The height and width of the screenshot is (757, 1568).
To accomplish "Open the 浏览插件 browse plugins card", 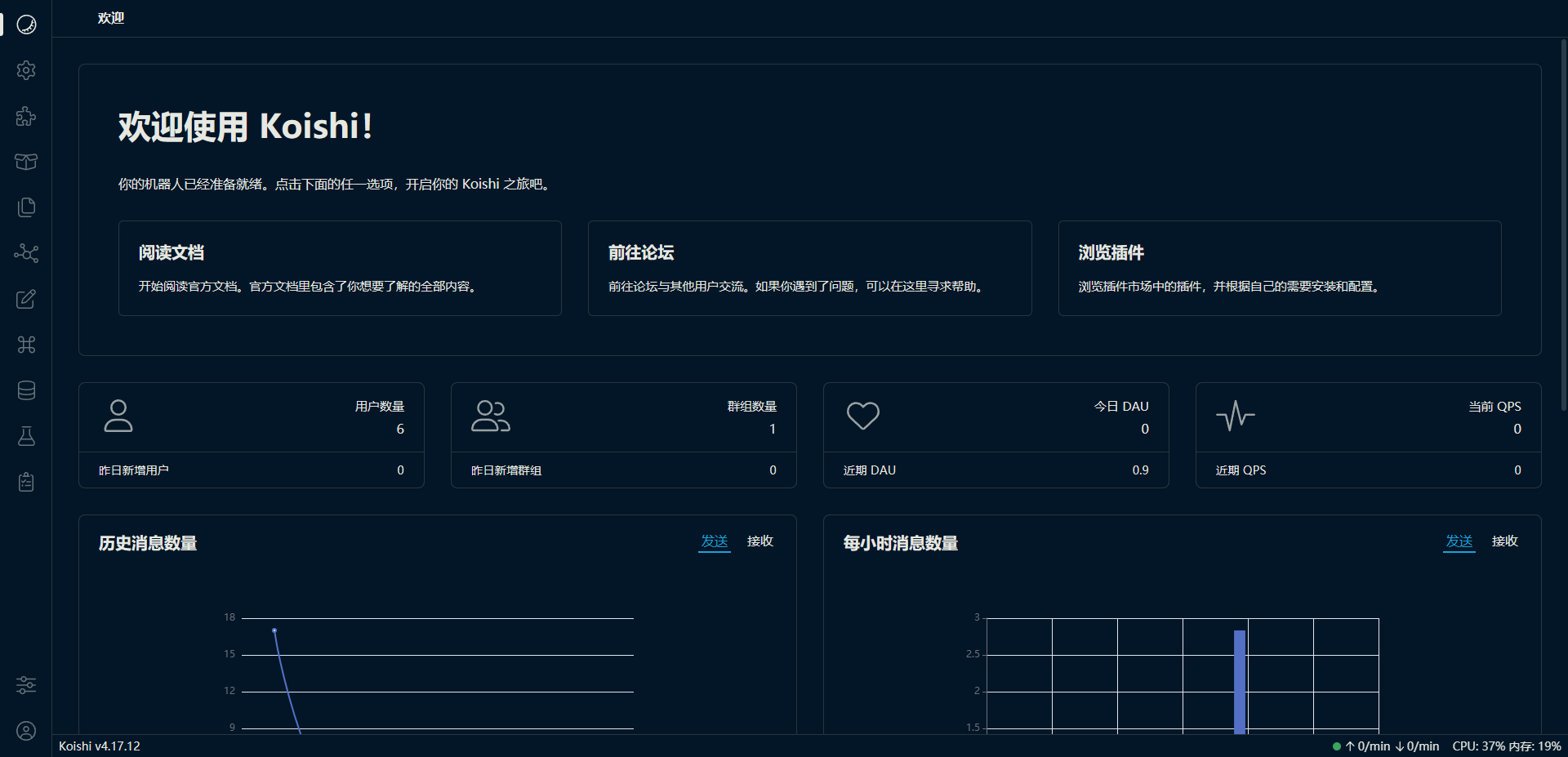I will tap(1279, 268).
